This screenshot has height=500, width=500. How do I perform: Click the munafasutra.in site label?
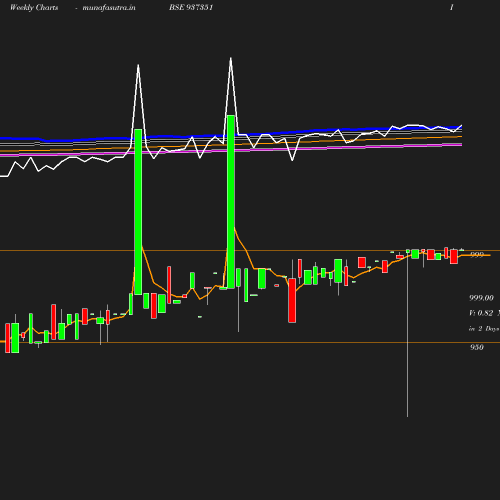[109, 8]
